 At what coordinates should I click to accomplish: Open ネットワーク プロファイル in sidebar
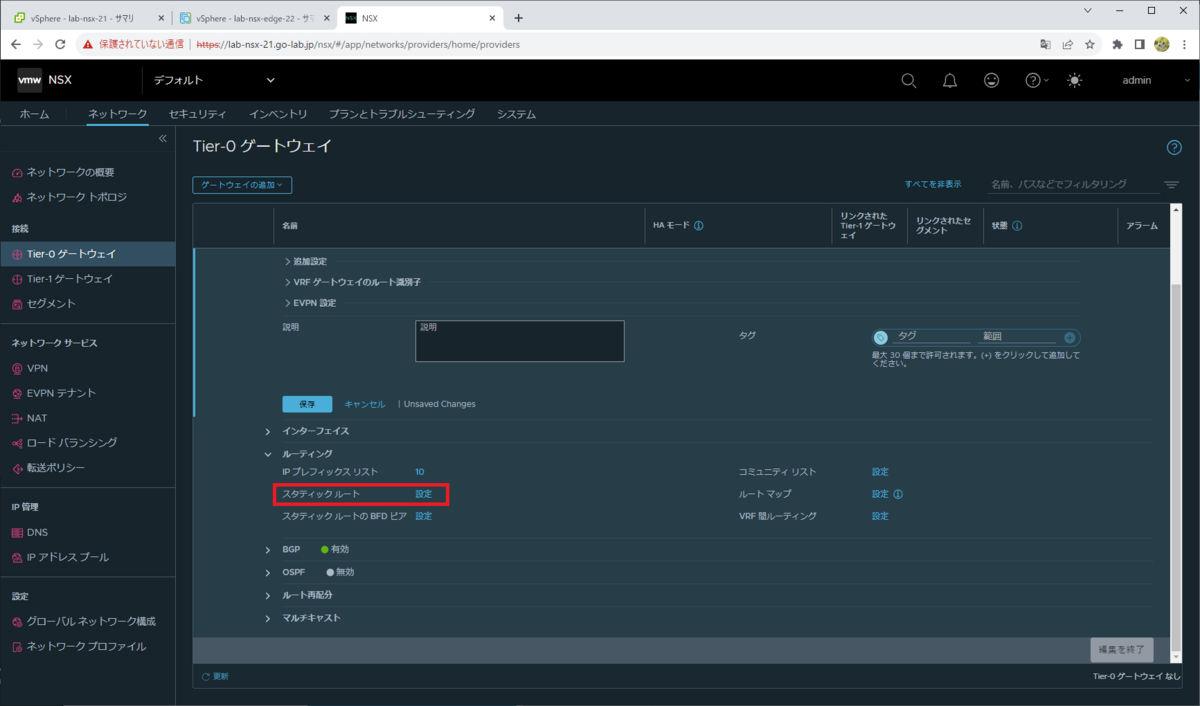(86, 646)
